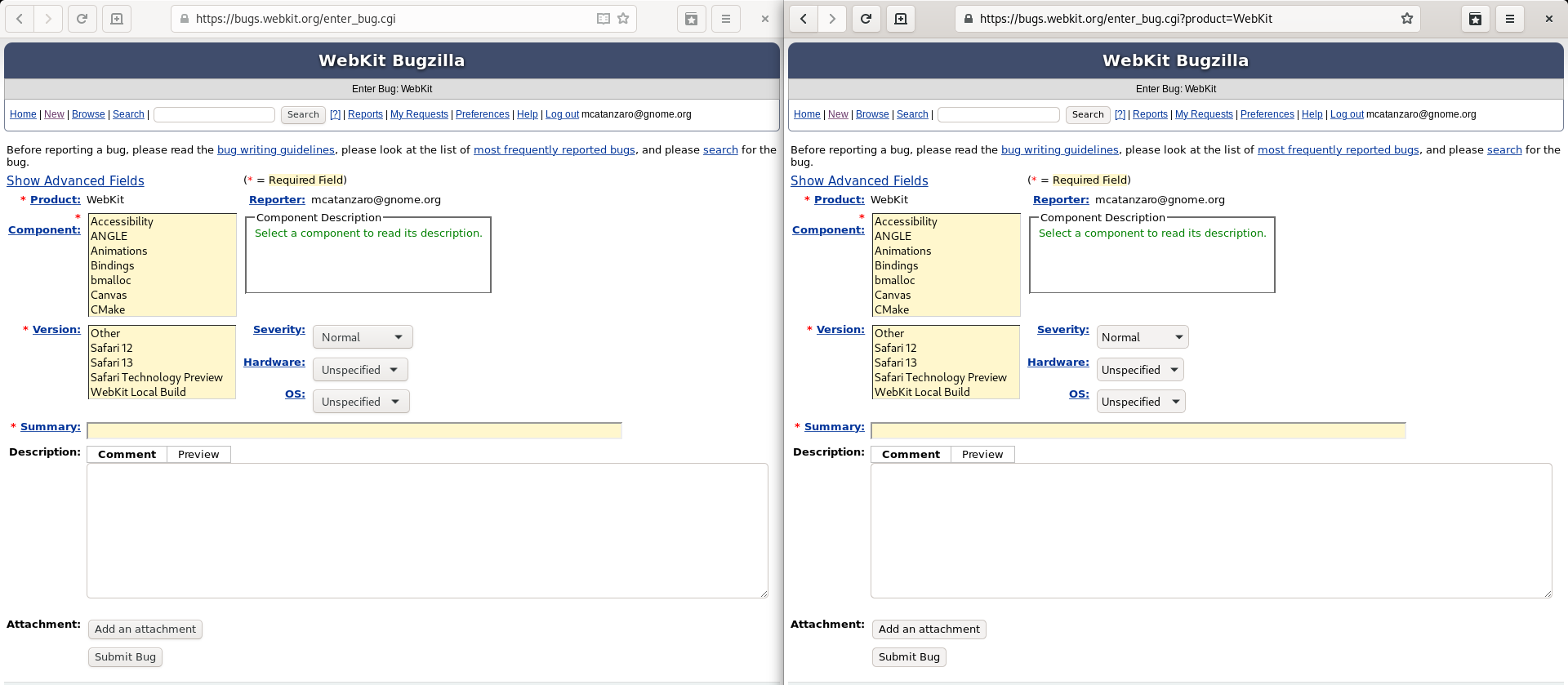Open a new tab in the right browser
This screenshot has height=685, width=1568.
pos(901,19)
